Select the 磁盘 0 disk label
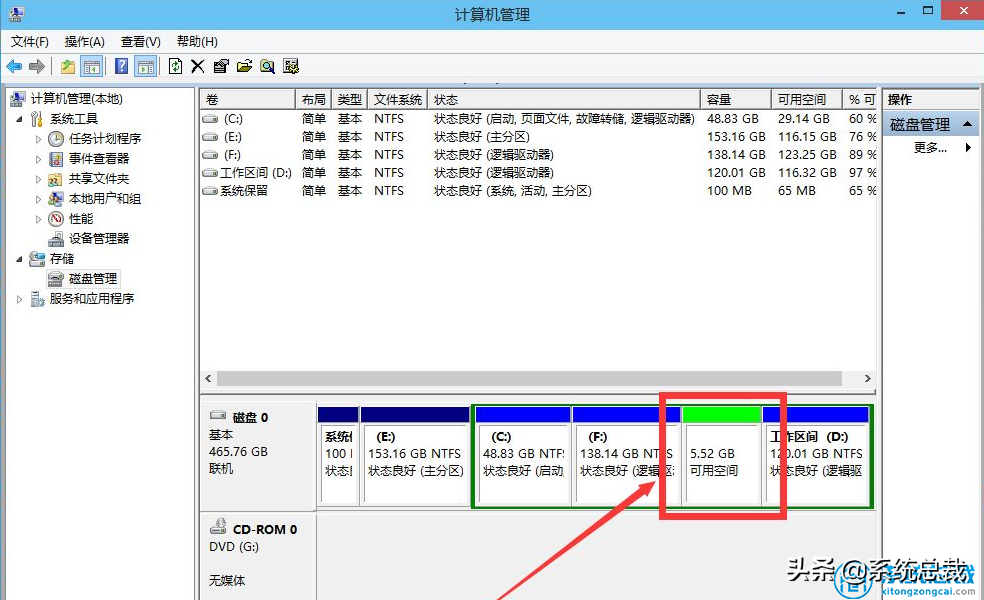The width and height of the screenshot is (984, 600). [x=258, y=456]
